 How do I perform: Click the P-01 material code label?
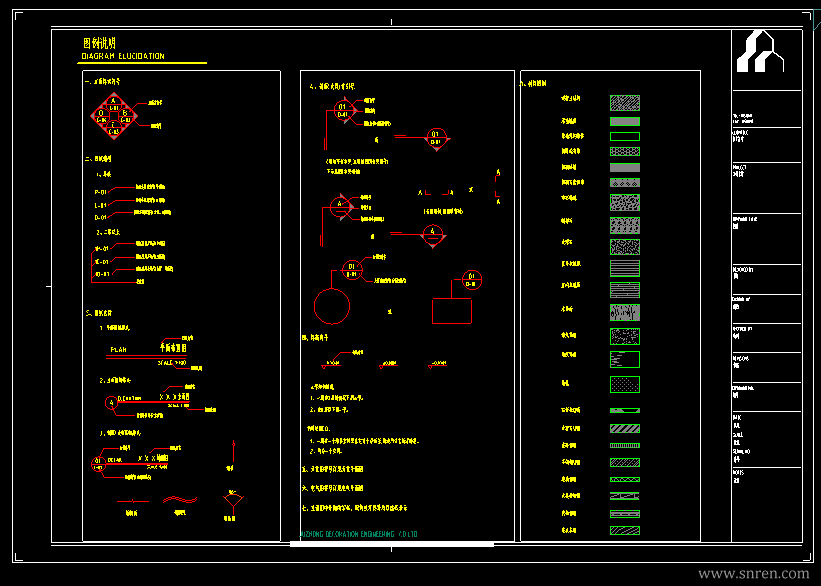coord(101,192)
